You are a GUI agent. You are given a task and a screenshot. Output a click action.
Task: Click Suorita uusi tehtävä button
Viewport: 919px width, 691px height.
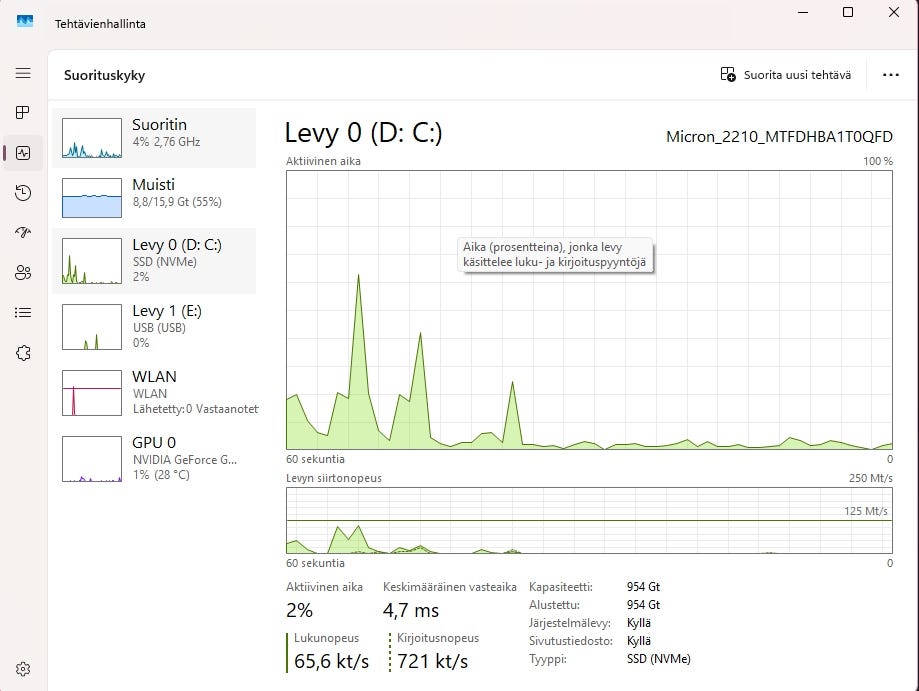coord(785,74)
